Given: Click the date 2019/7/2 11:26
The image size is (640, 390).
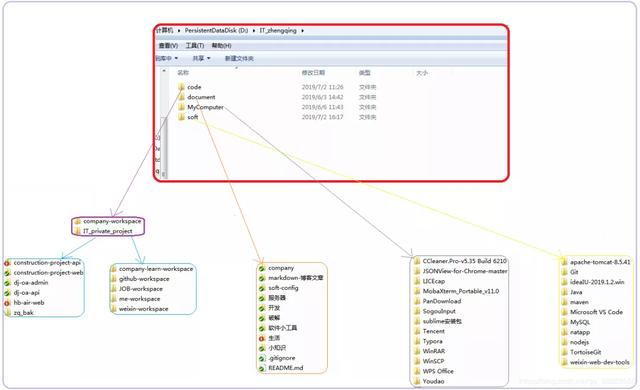Looking at the screenshot, I should point(322,87).
